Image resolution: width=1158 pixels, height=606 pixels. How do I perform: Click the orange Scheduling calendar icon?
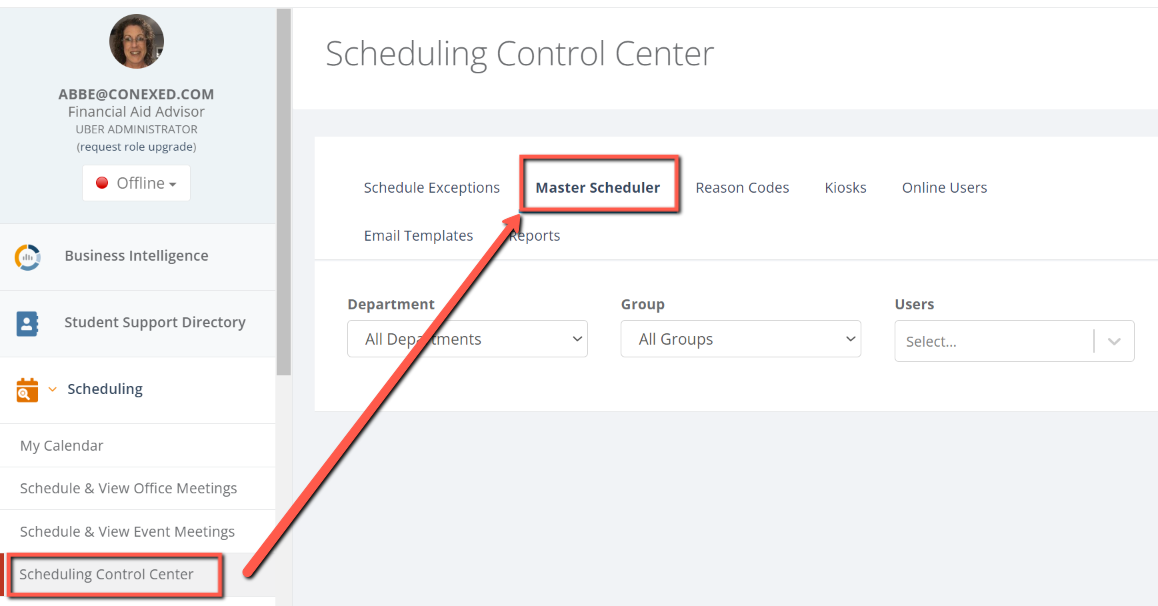(x=25, y=389)
